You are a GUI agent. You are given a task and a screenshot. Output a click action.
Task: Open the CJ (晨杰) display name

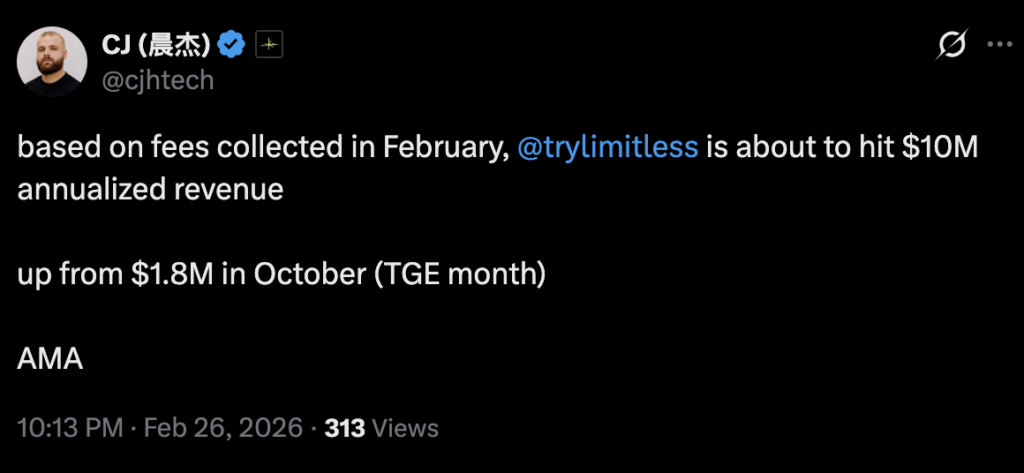pos(156,44)
